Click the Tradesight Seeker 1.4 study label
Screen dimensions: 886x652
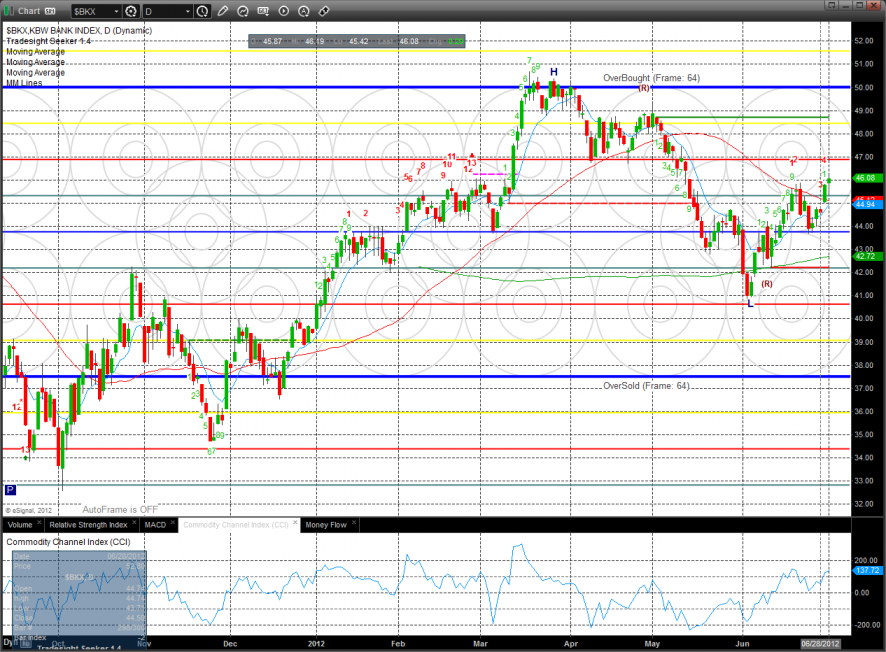(46, 41)
